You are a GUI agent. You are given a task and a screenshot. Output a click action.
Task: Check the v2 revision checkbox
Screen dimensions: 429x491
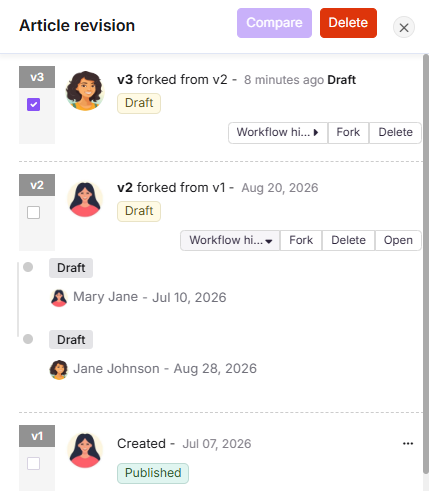pyautogui.click(x=33, y=212)
